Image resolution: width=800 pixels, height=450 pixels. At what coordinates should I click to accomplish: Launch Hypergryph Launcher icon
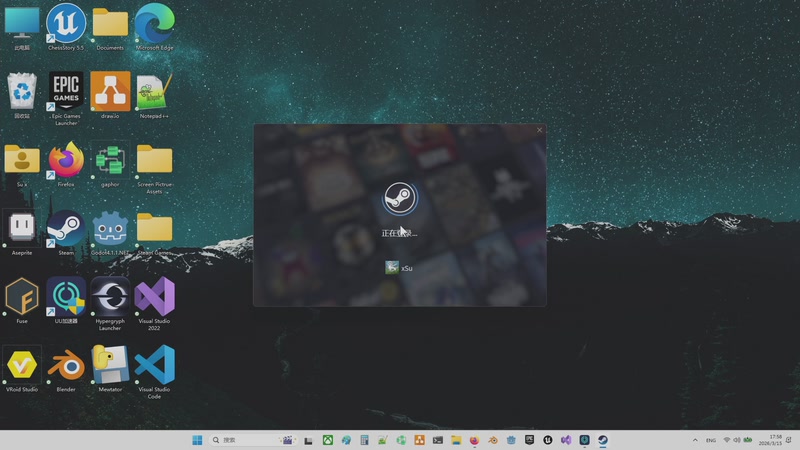[110, 304]
